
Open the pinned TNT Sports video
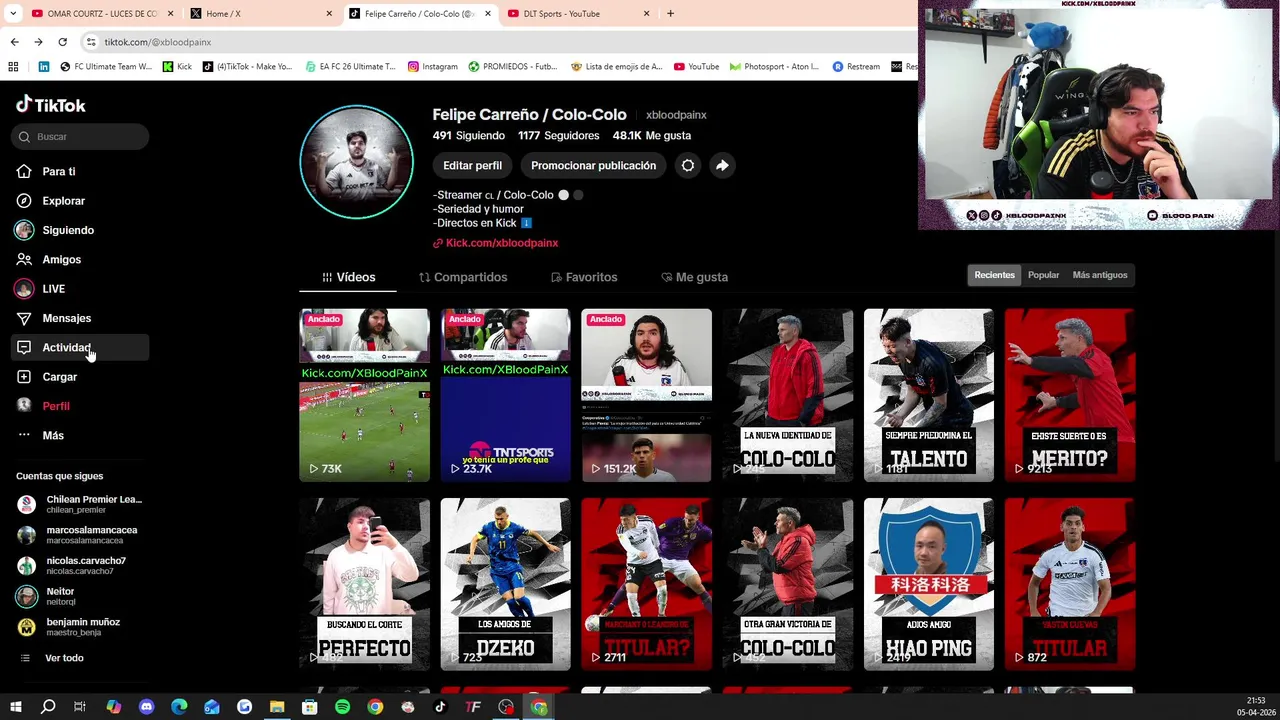tap(506, 395)
